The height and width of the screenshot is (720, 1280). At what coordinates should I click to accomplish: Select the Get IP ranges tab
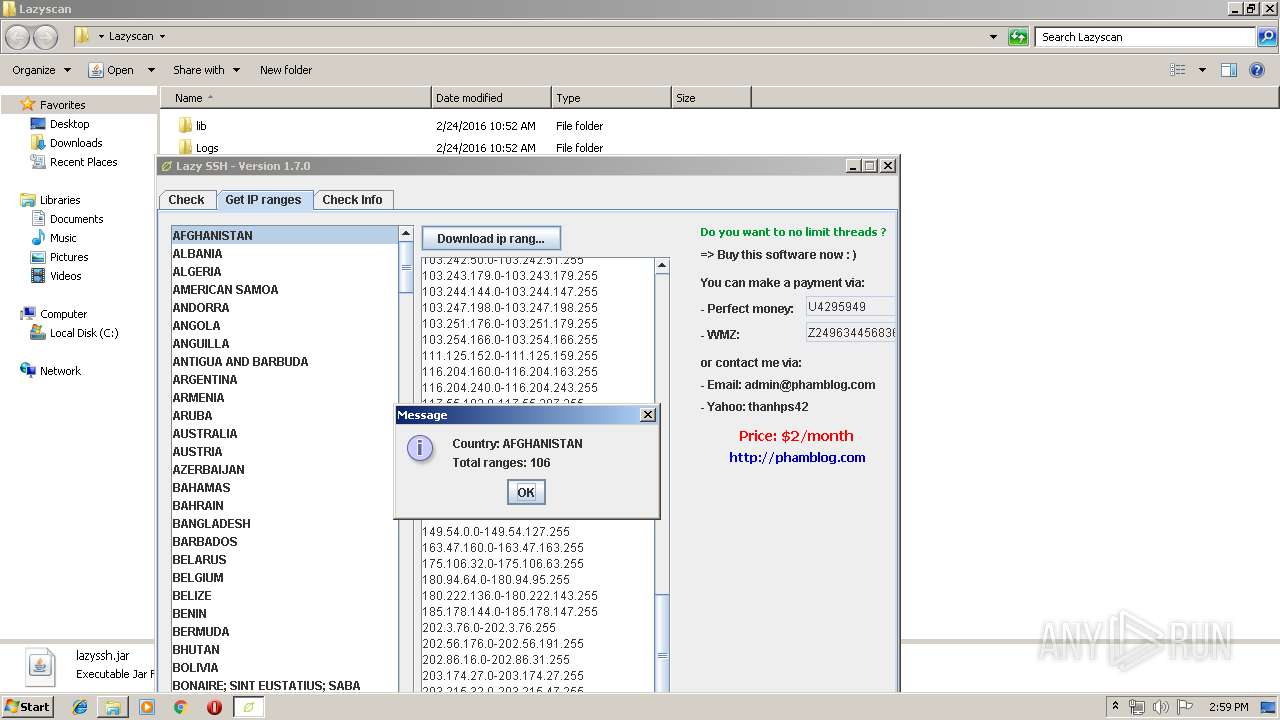pyautogui.click(x=263, y=200)
